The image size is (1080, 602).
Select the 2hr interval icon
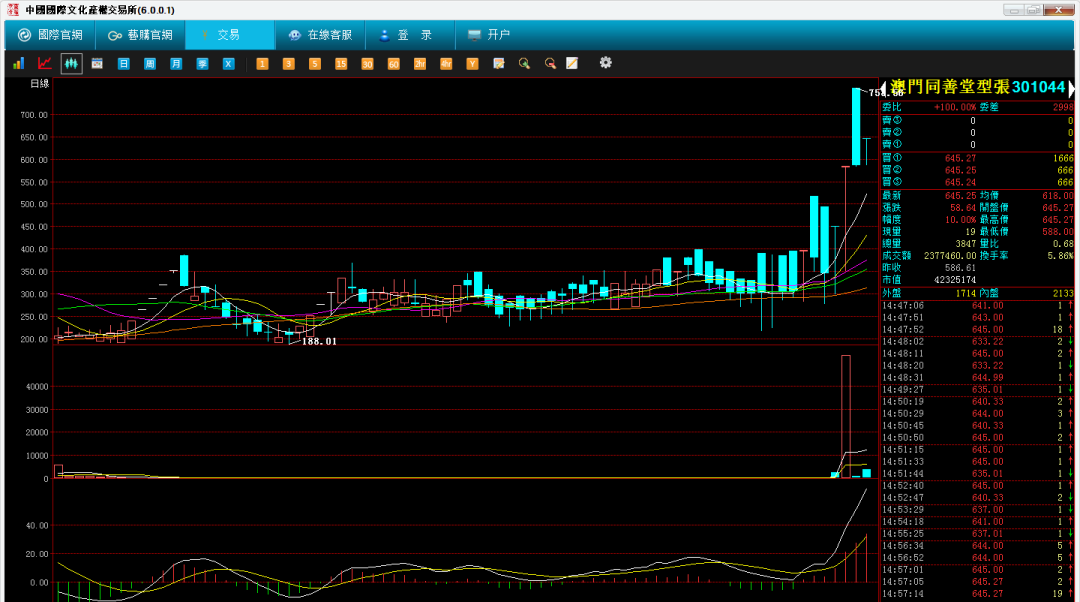click(x=419, y=63)
